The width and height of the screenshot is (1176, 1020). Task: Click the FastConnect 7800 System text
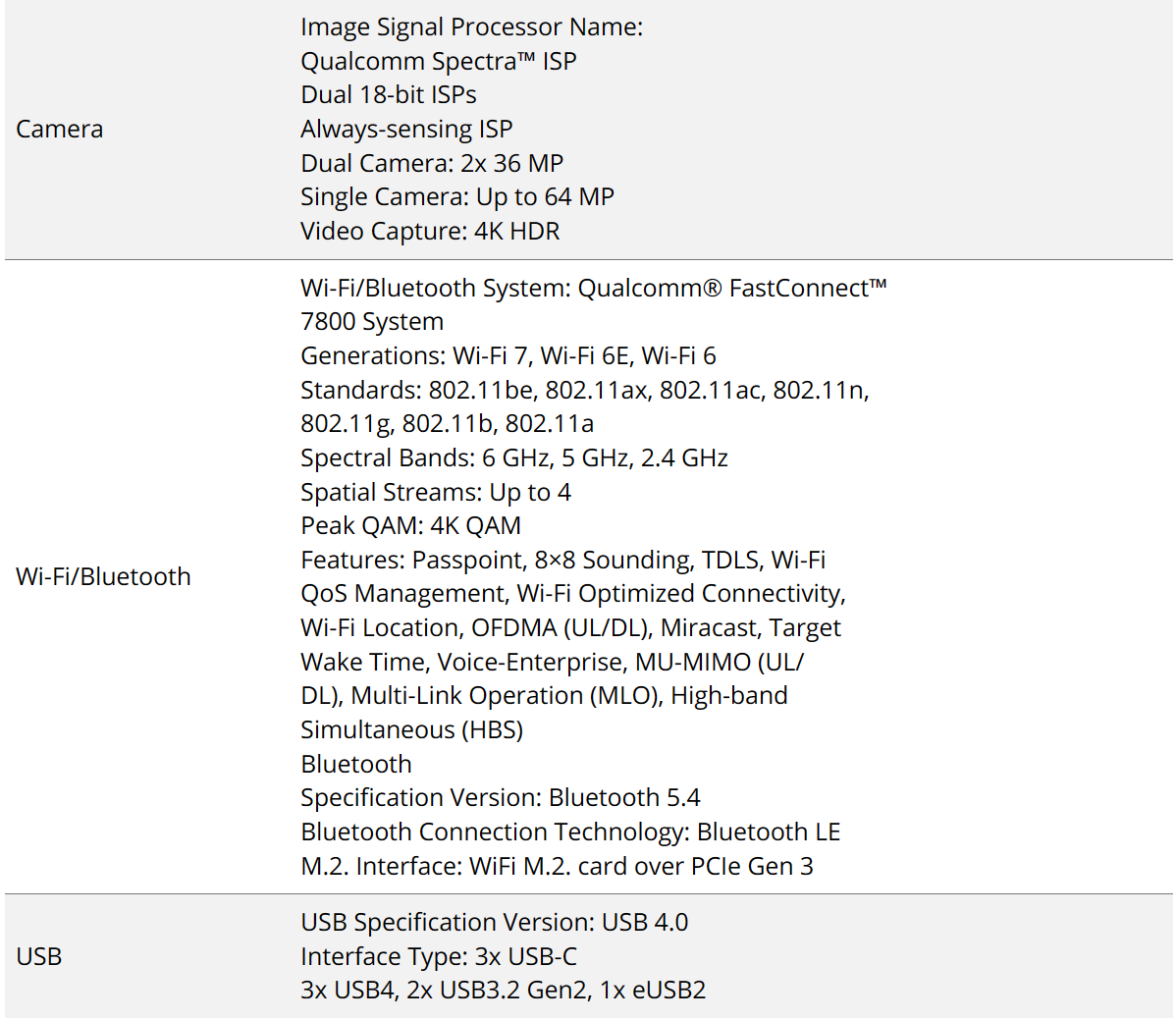[x=593, y=304]
